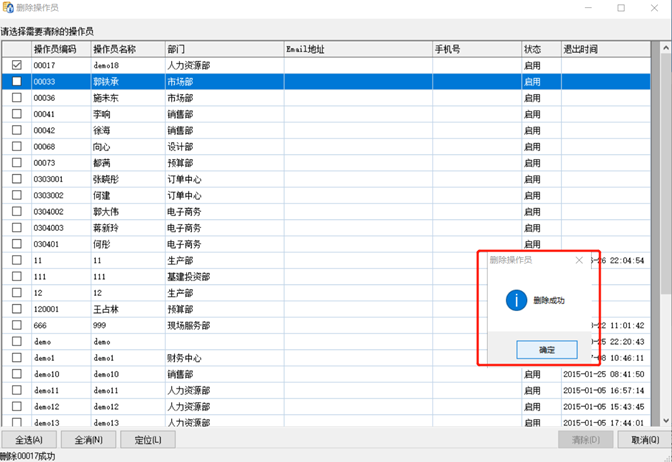Check the checkbox for operator 00033

tap(16, 82)
